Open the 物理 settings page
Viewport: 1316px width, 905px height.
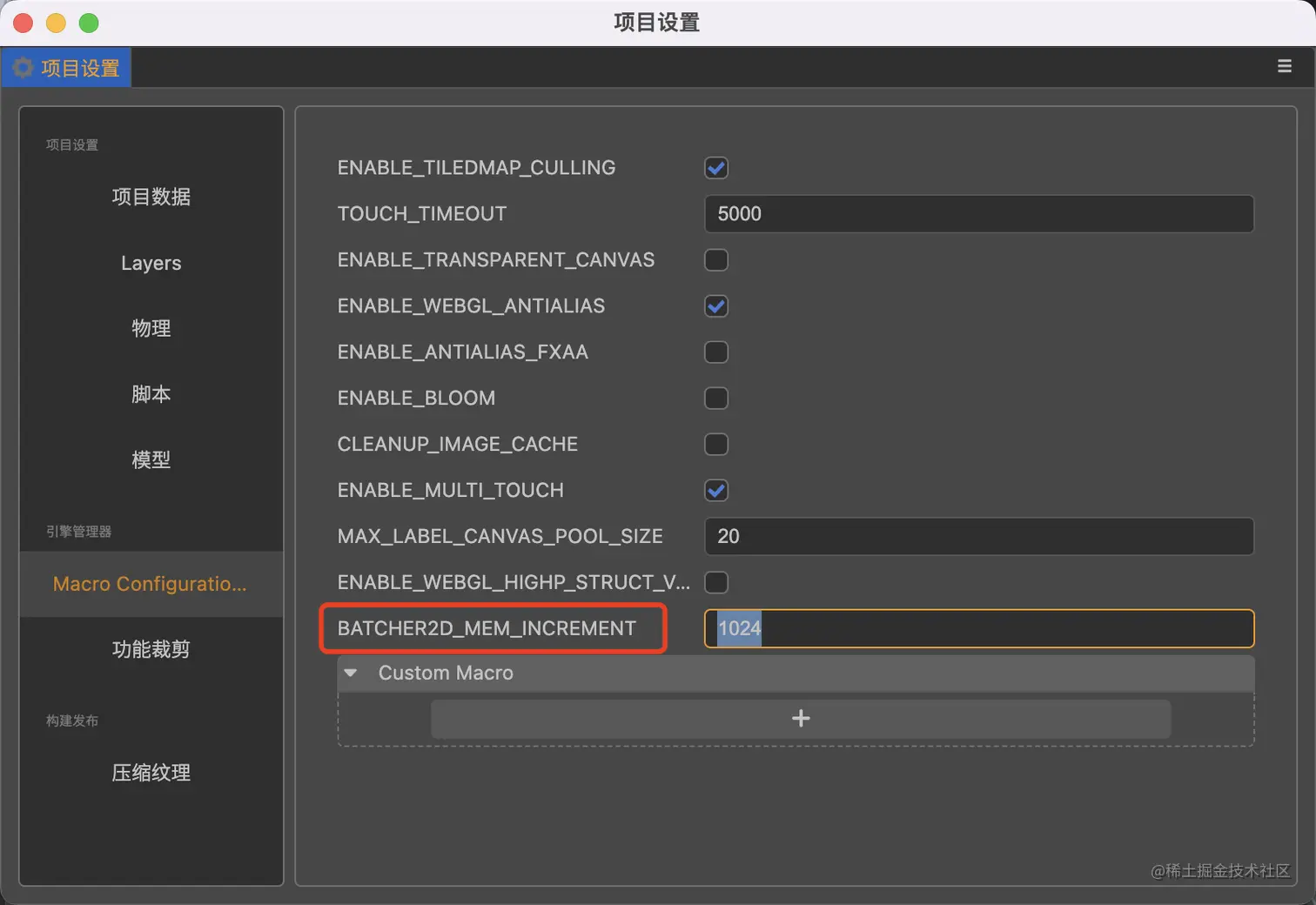click(151, 328)
